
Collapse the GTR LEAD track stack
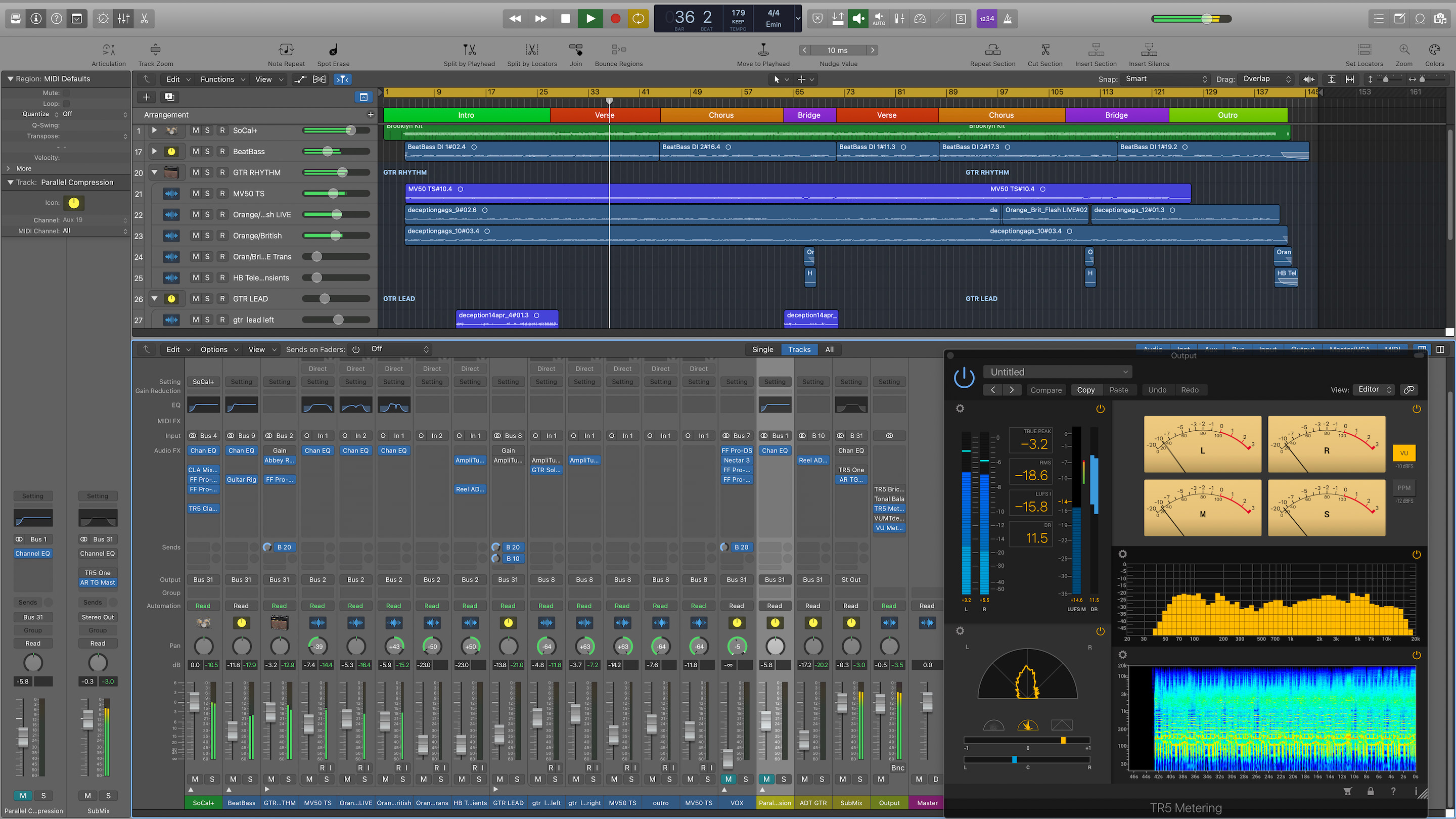coord(154,298)
